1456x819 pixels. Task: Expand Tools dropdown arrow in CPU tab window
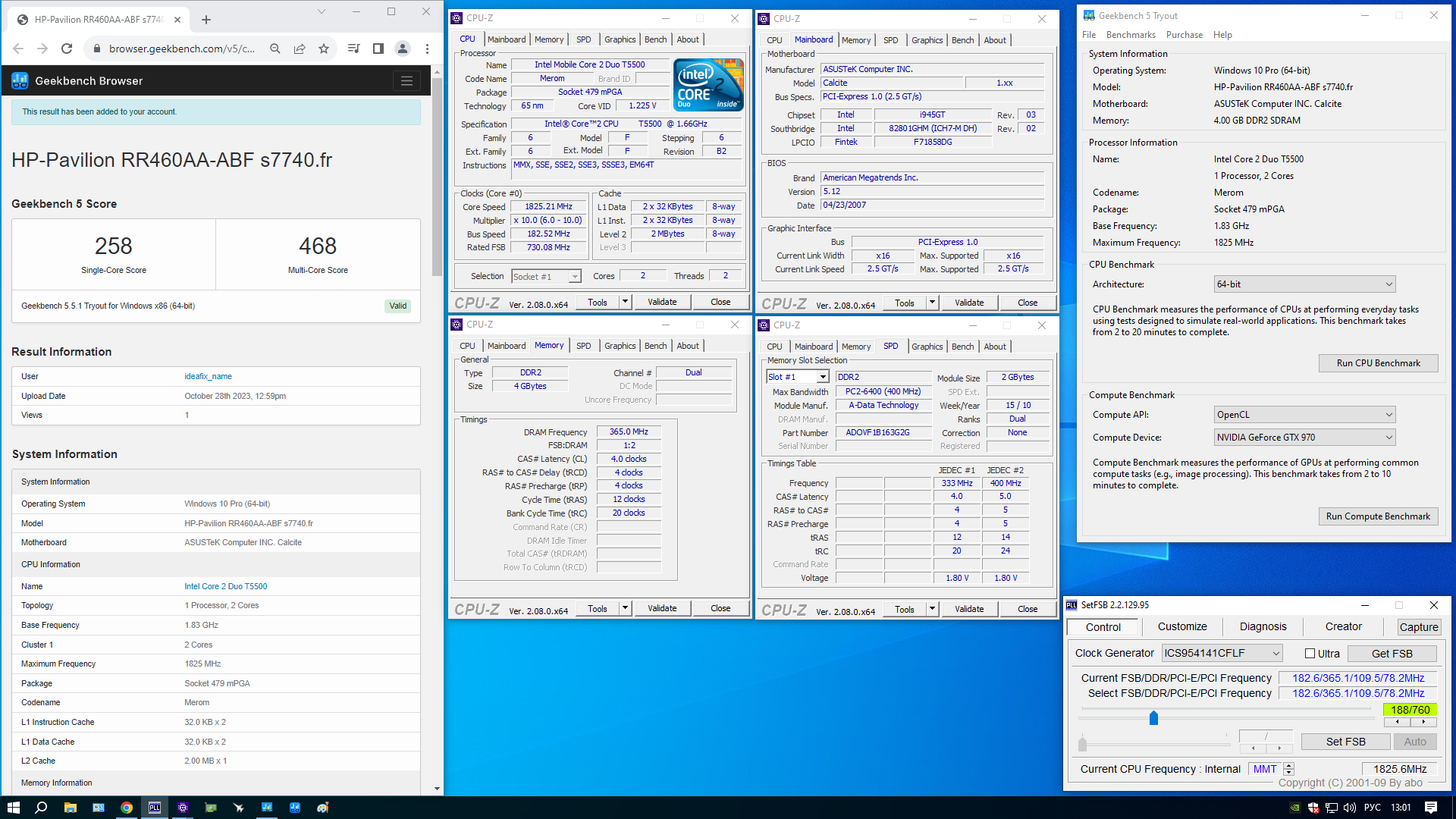[x=625, y=302]
